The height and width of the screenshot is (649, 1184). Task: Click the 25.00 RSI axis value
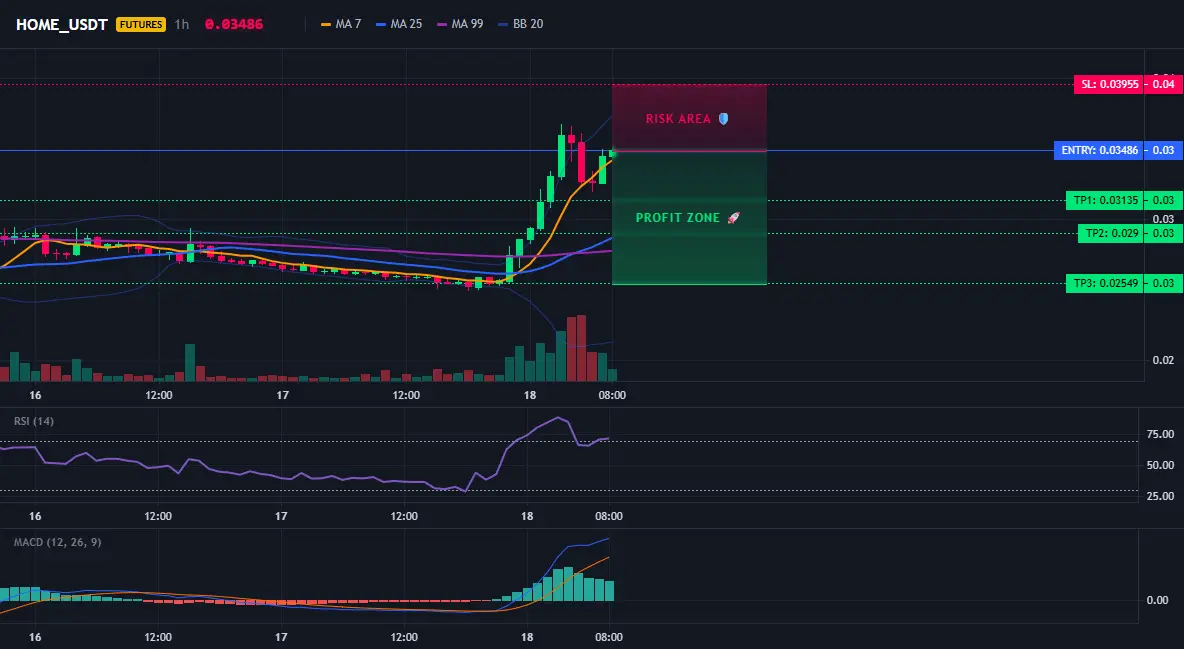click(x=1160, y=496)
